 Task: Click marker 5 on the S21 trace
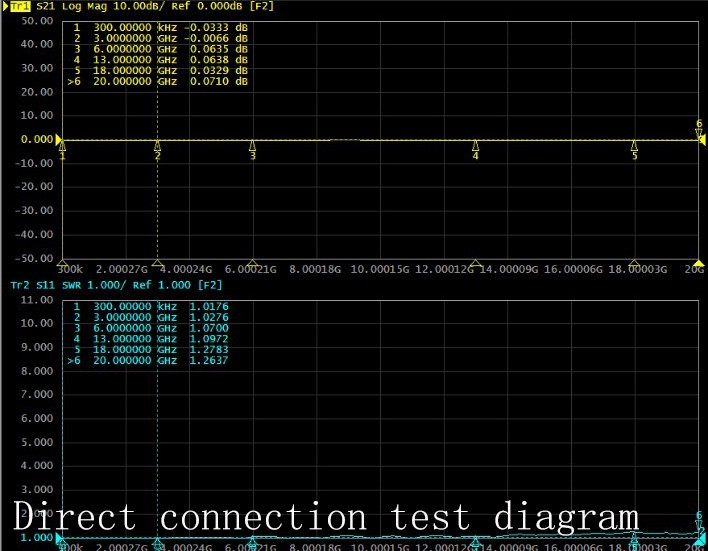tap(634, 150)
